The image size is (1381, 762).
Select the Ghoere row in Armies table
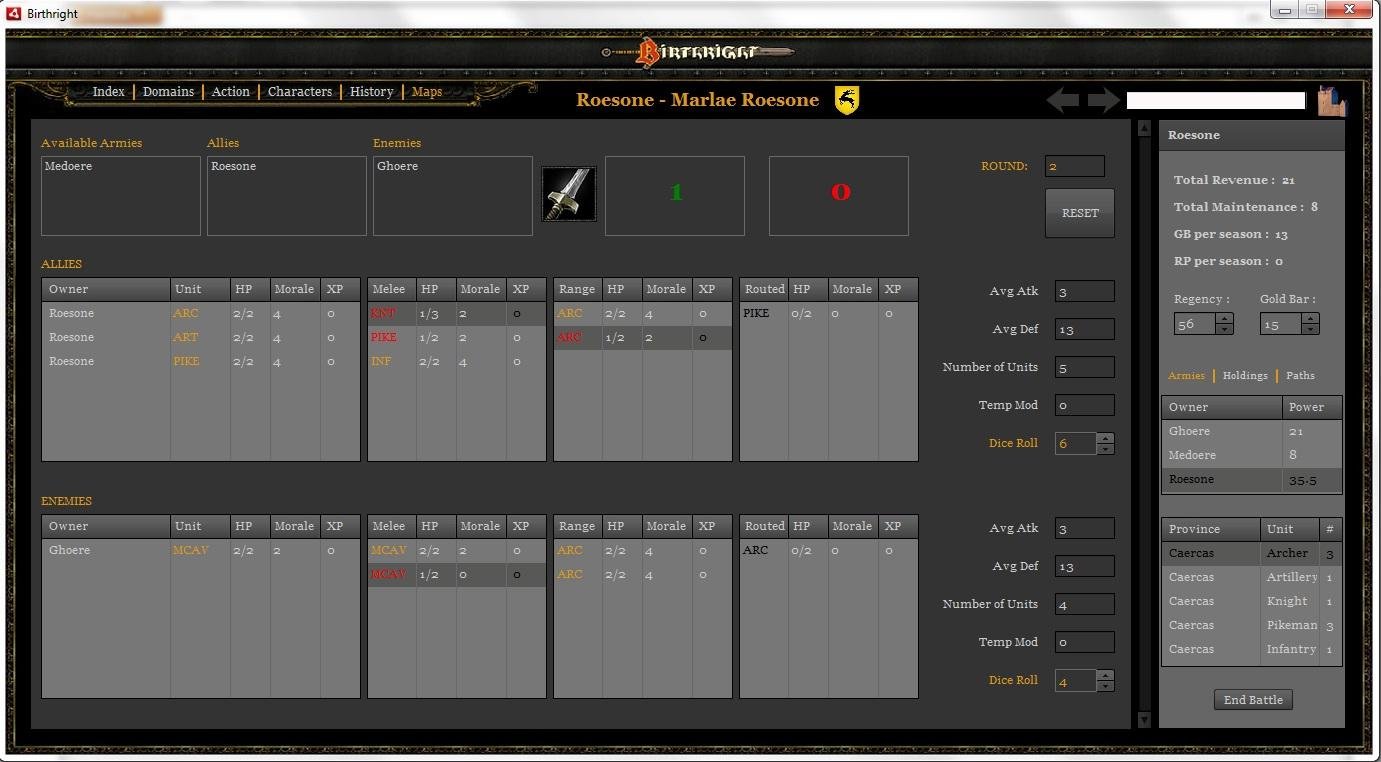1252,431
